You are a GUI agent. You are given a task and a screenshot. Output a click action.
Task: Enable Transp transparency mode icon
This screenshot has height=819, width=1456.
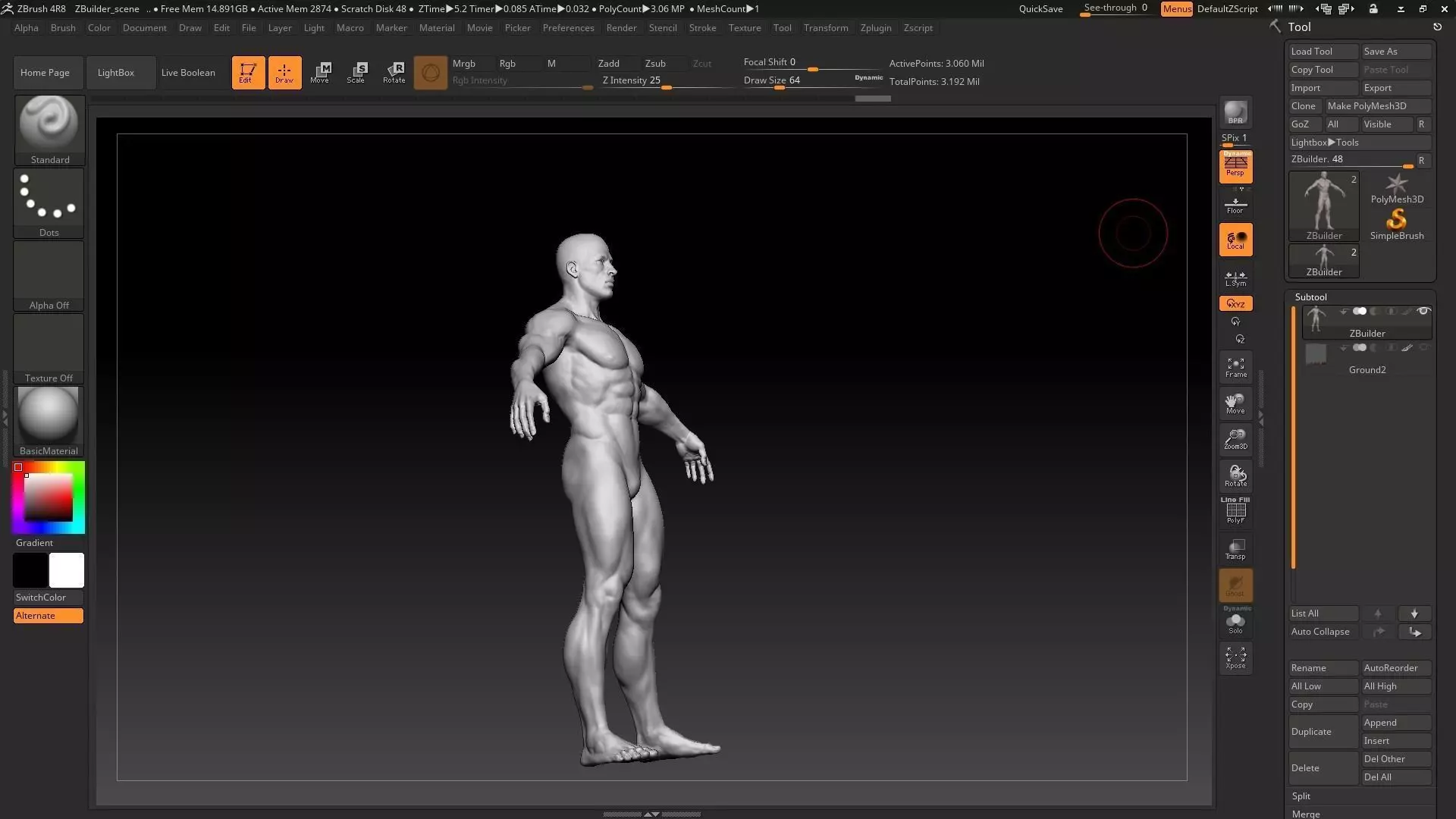(x=1235, y=549)
